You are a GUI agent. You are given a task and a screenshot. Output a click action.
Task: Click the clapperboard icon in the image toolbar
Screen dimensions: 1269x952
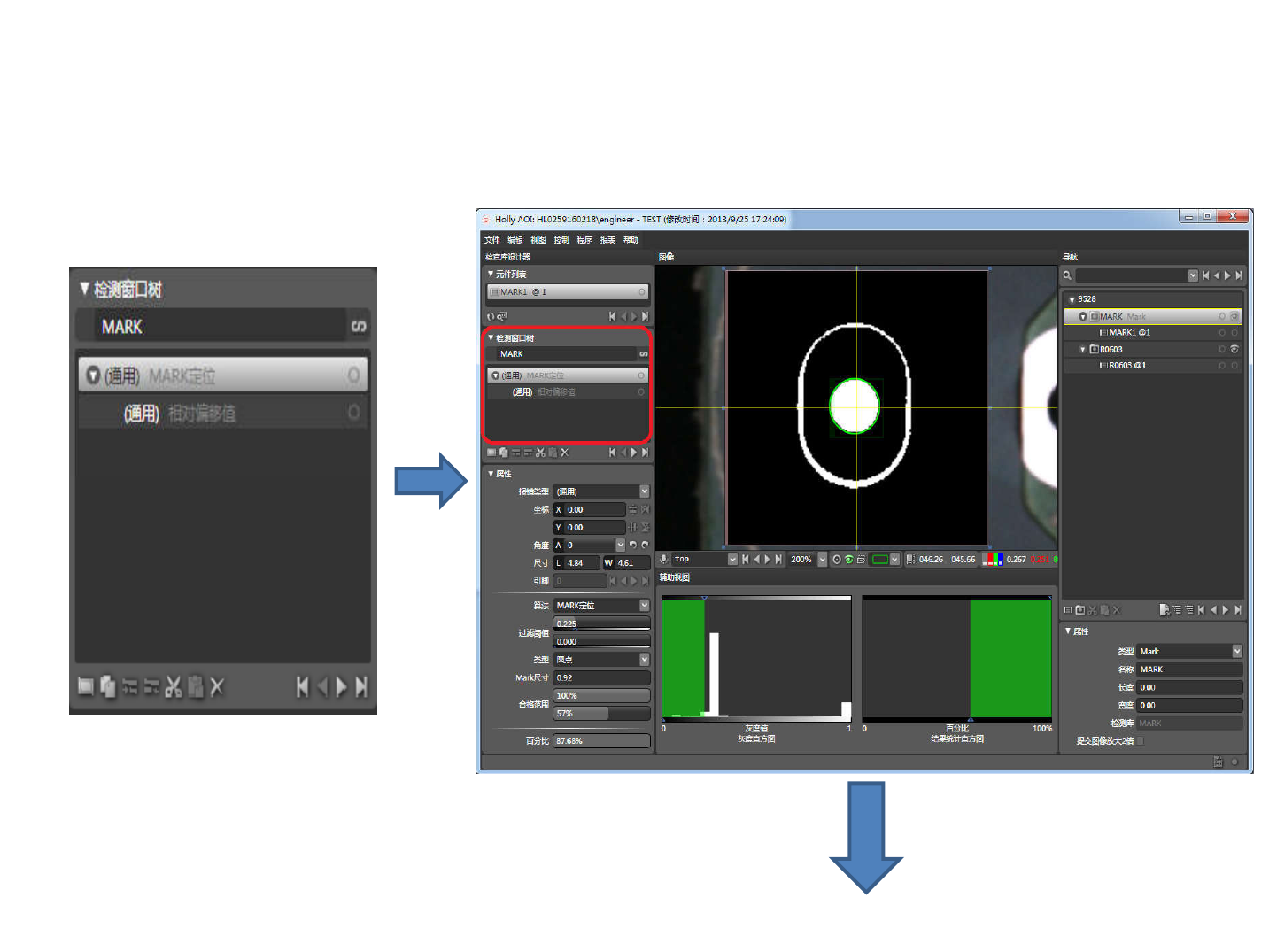(x=861, y=559)
